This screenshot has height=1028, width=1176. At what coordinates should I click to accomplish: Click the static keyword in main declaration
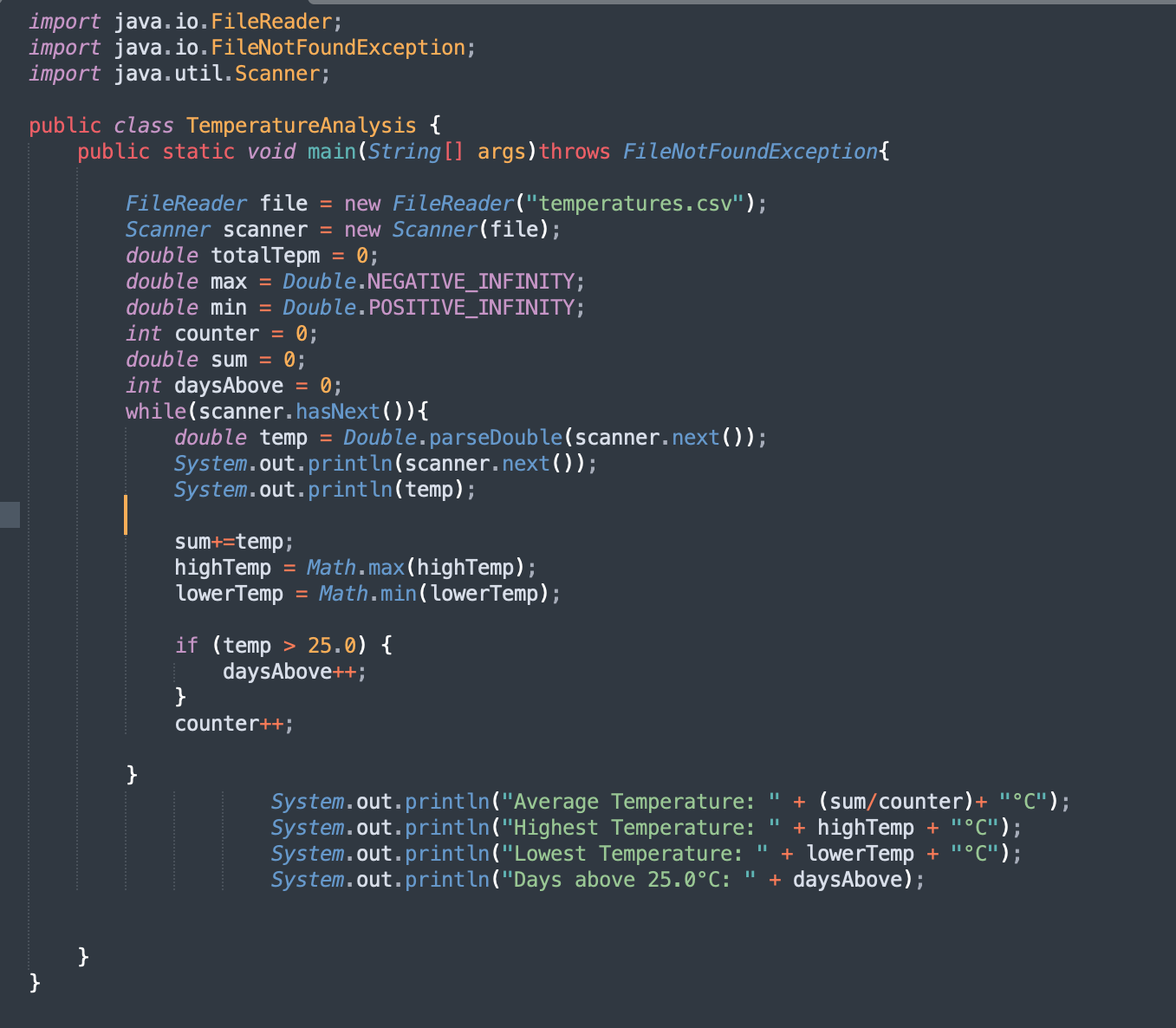[198, 152]
